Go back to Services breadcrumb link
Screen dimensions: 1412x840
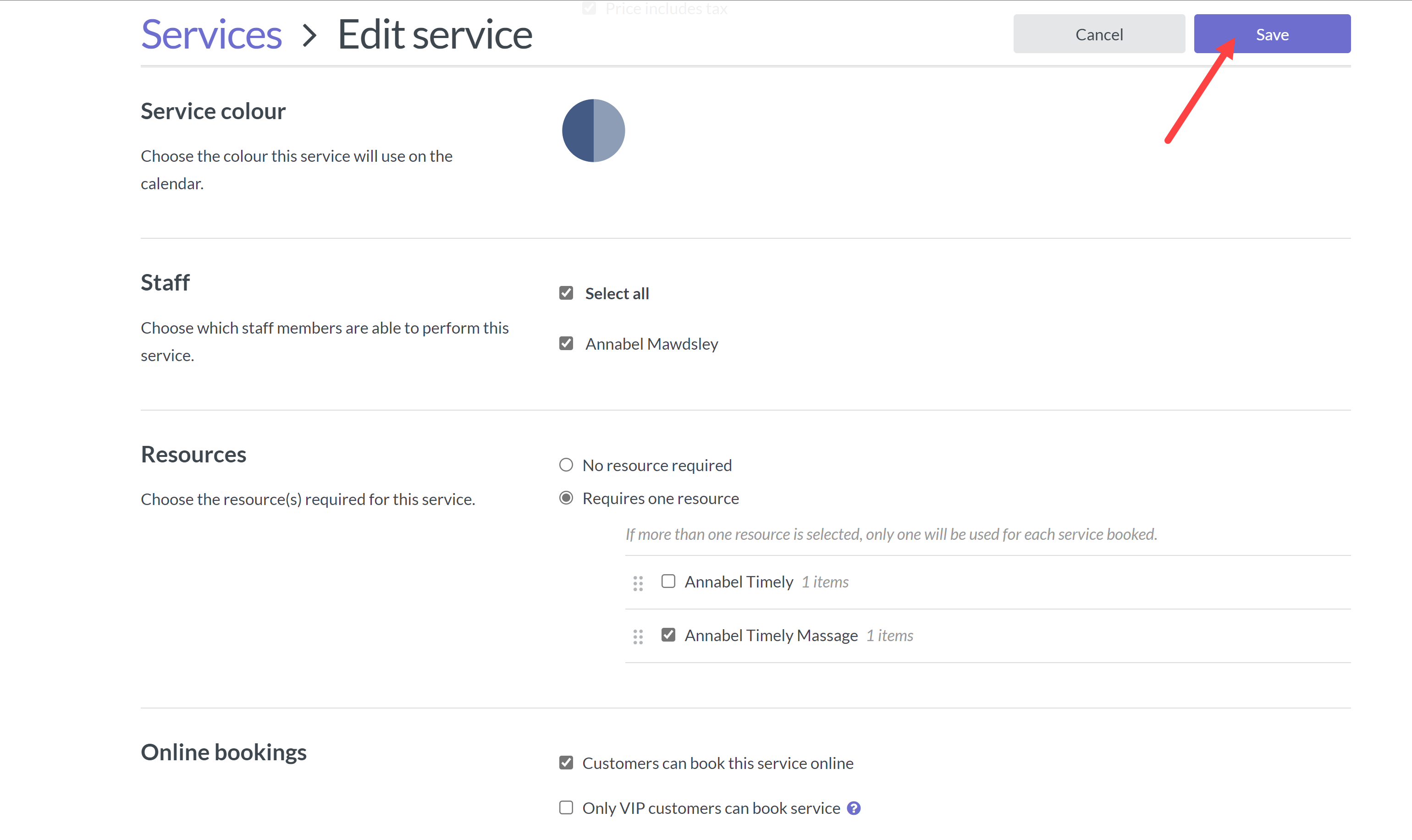[x=211, y=34]
